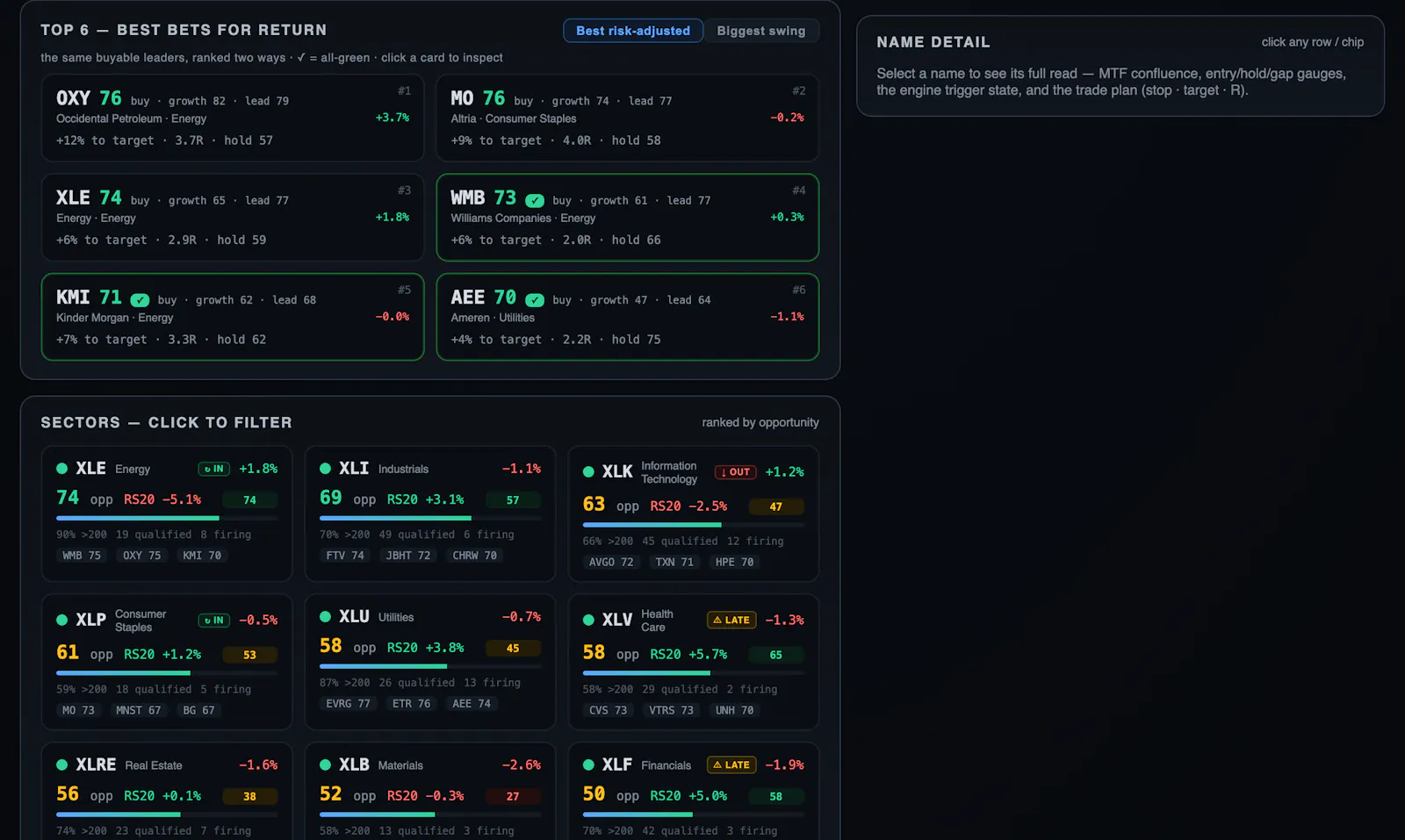This screenshot has width=1405, height=840.
Task: Click the LATE warning badge on XLF Financials
Action: tap(731, 765)
